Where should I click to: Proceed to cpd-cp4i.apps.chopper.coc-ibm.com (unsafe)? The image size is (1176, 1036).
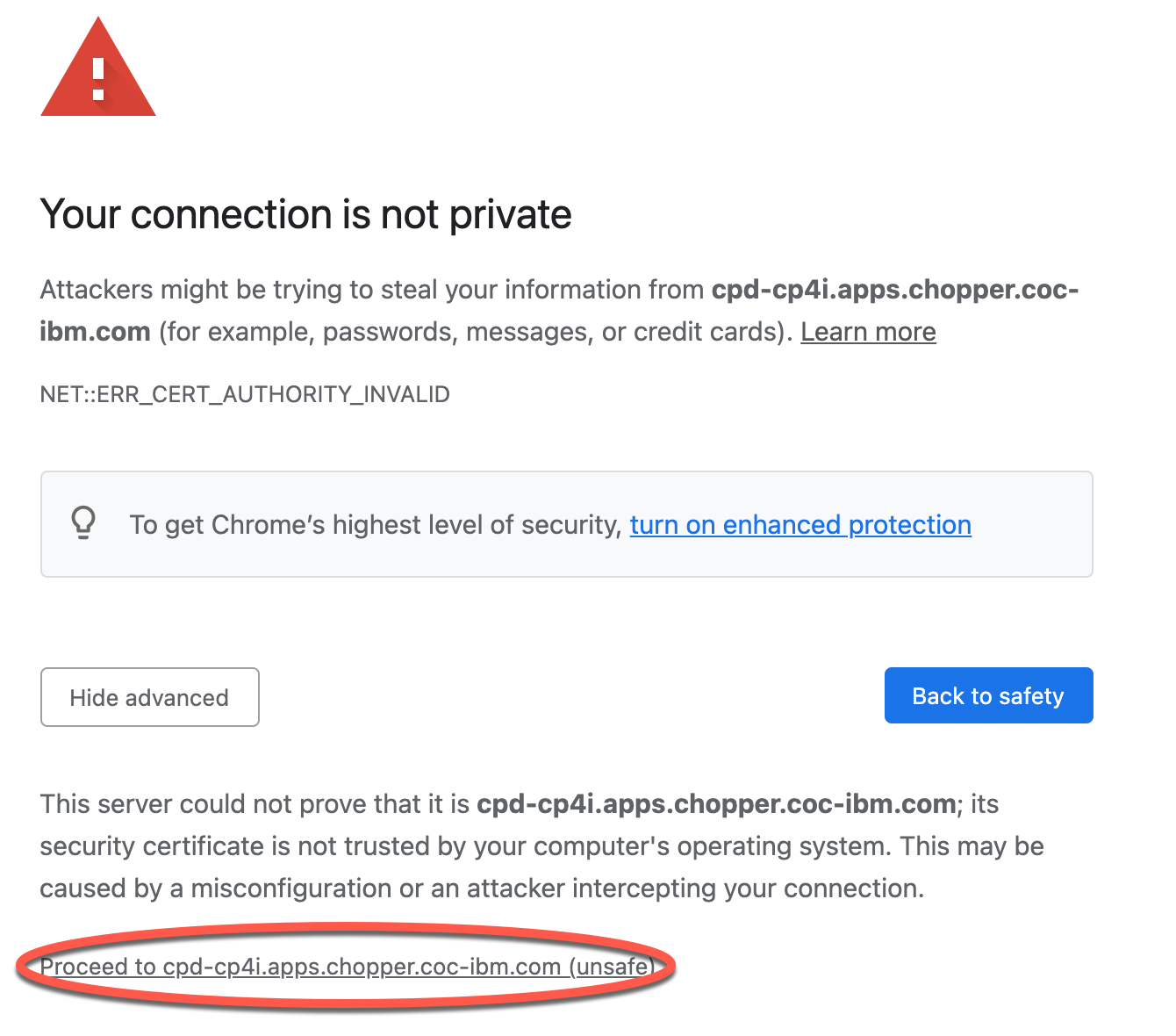(x=347, y=967)
